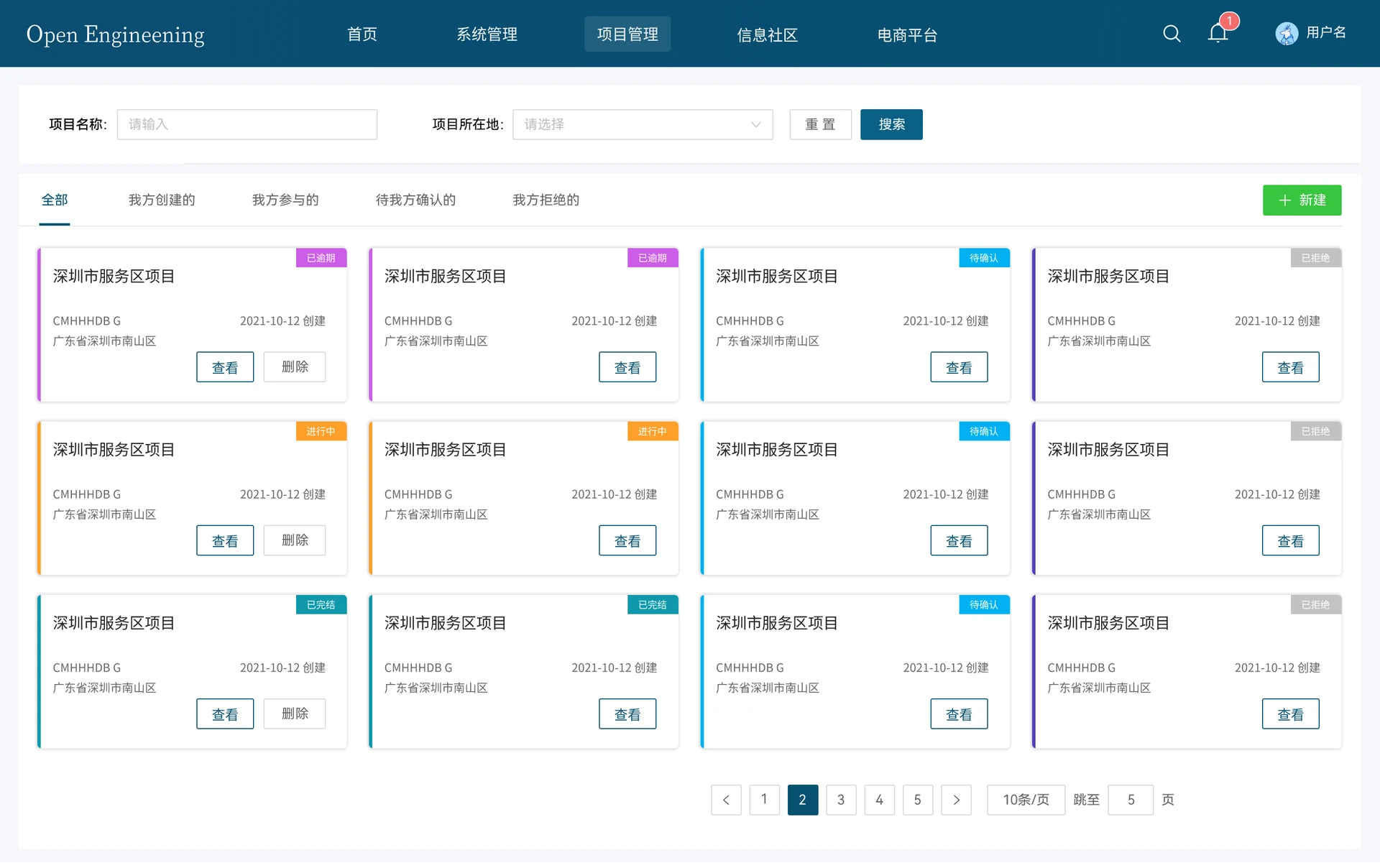This screenshot has height=868, width=1380.
Task: Open the 10条/页 page size selector
Action: pyautogui.click(x=1026, y=800)
